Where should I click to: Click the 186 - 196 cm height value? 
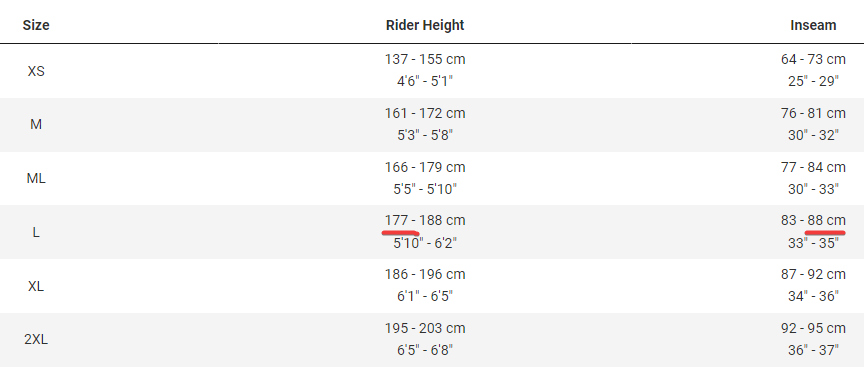click(425, 275)
